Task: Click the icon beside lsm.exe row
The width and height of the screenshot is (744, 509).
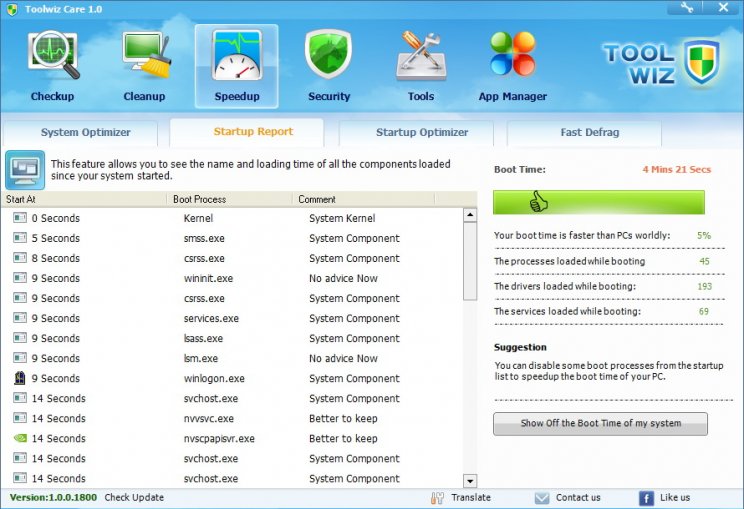Action: pos(20,358)
